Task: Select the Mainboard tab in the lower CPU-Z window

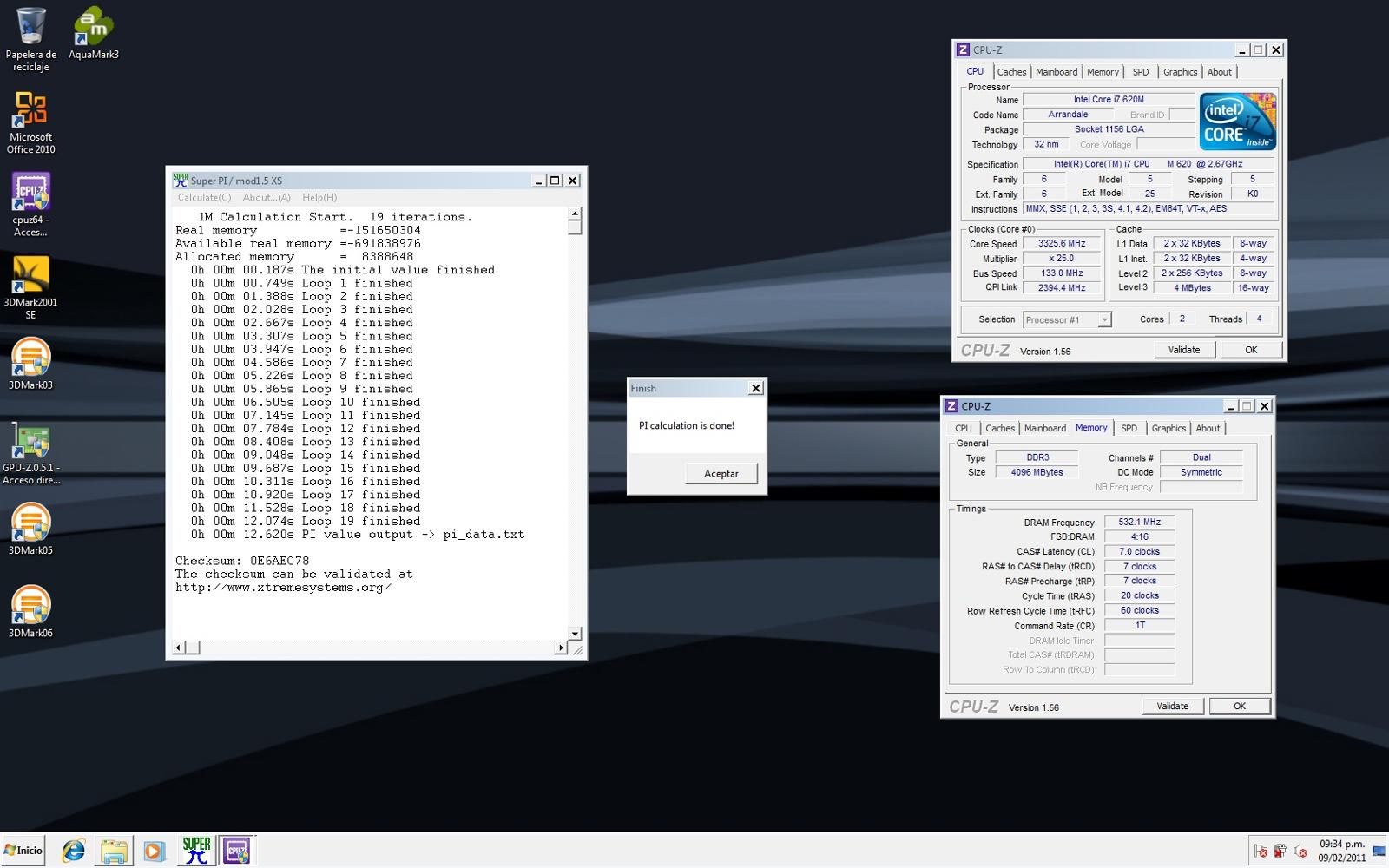Action: (1045, 428)
